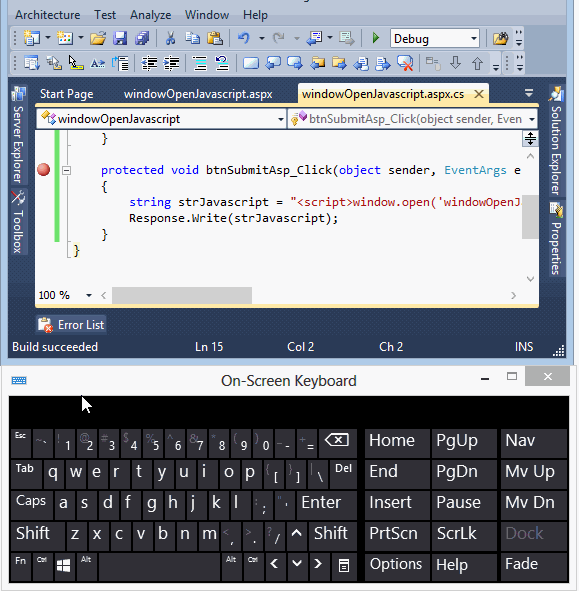Viewport: 579px width, 591px height.
Task: Collapse the btnSubmitAsp_Click method outline
Action: point(66,170)
